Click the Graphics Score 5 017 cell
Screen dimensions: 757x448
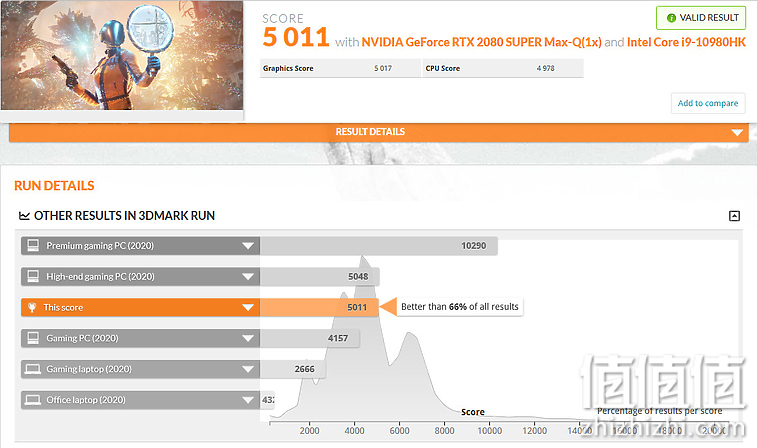(340, 69)
